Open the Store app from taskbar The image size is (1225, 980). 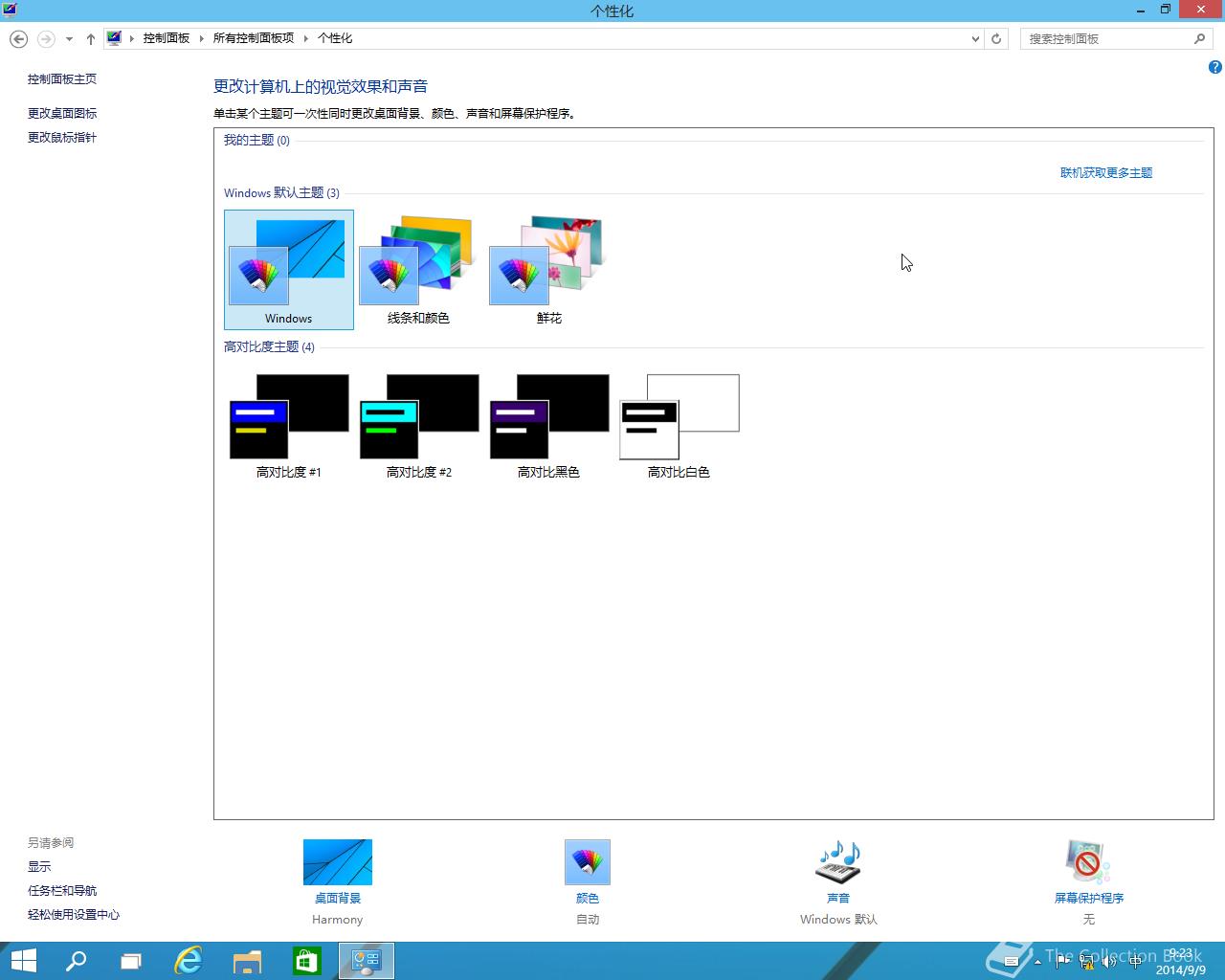pos(306,961)
